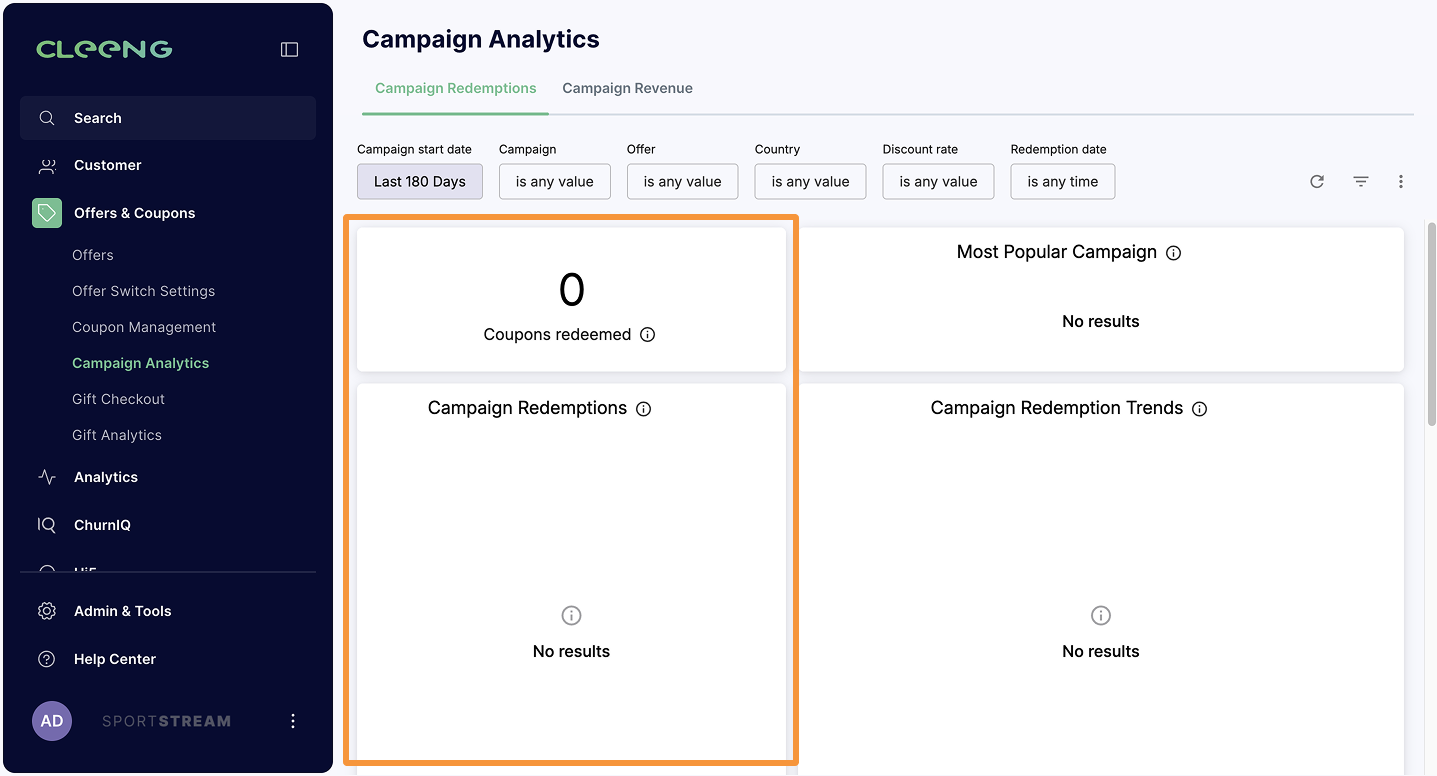
Task: Open Offer Switch Settings
Action: 144,291
